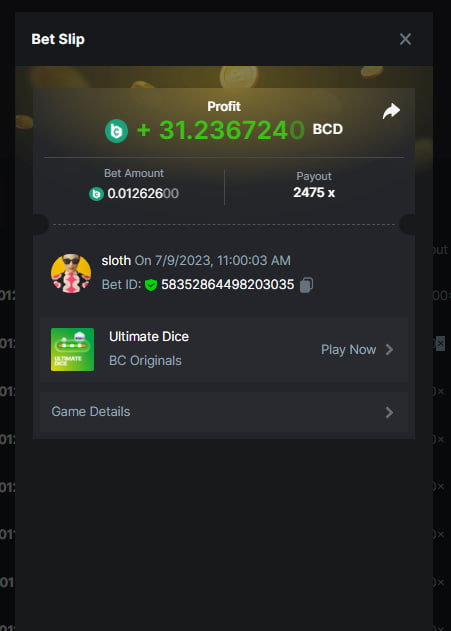Image resolution: width=451 pixels, height=631 pixels.
Task: Click the Bet ID number 58352864498203035
Action: point(228,285)
